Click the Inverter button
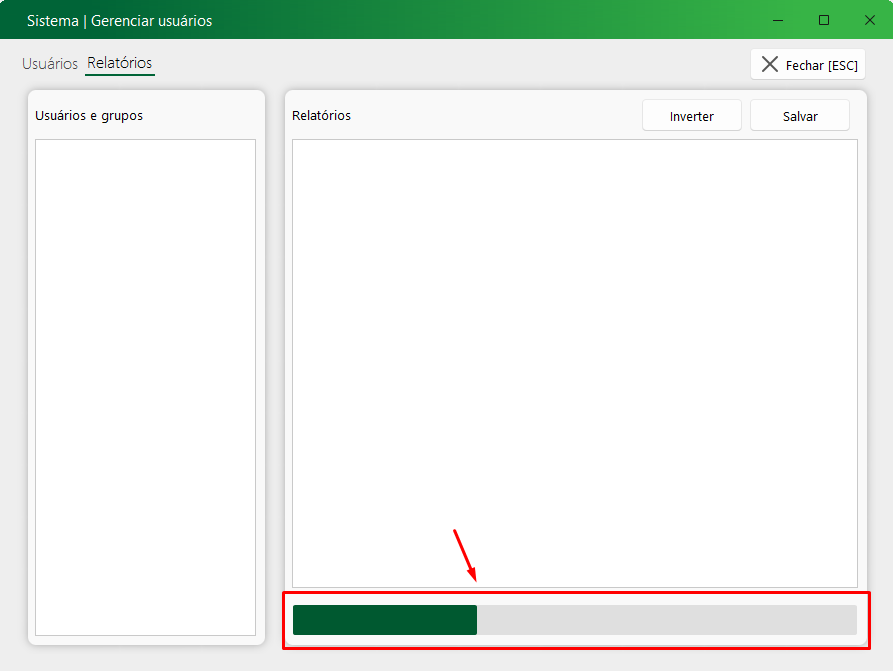 [691, 116]
